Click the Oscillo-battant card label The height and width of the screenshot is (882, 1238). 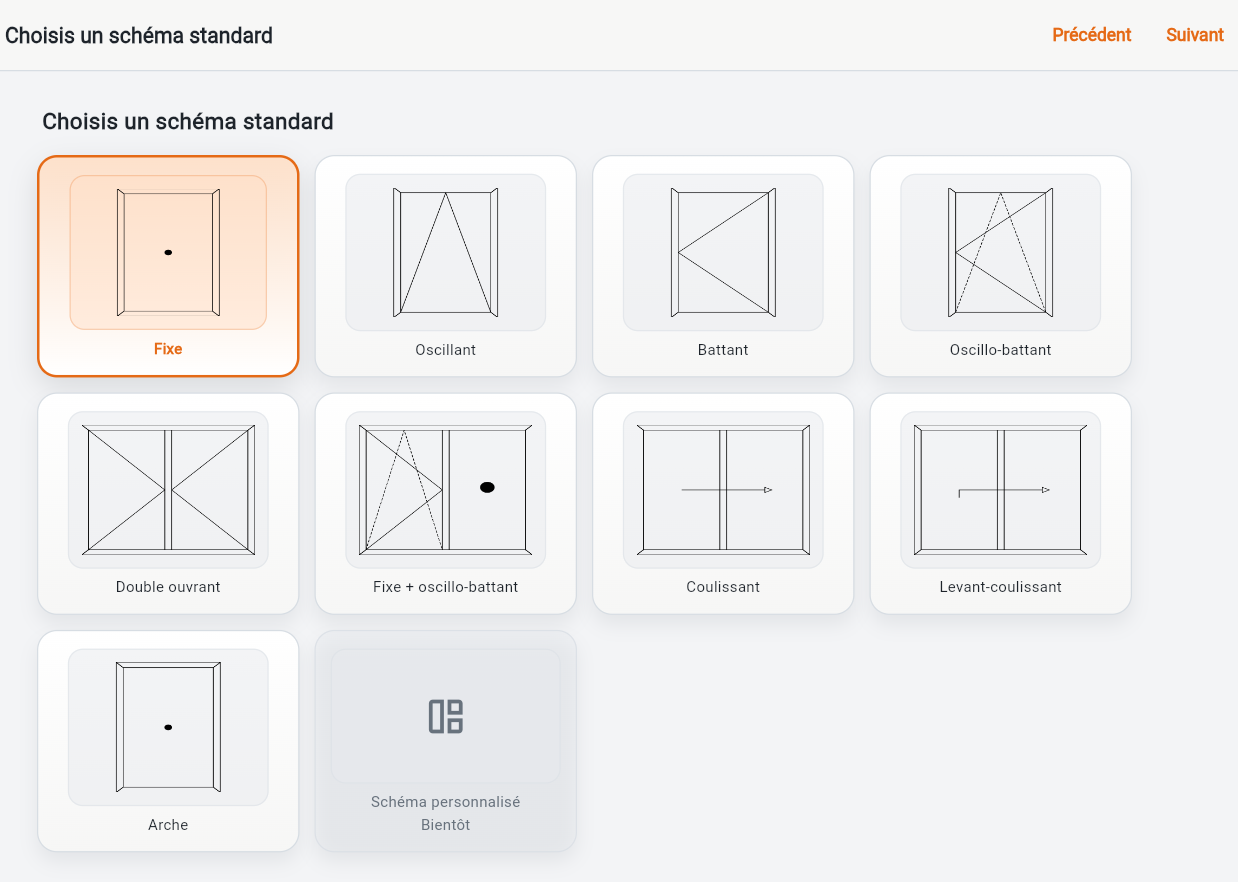click(1001, 350)
